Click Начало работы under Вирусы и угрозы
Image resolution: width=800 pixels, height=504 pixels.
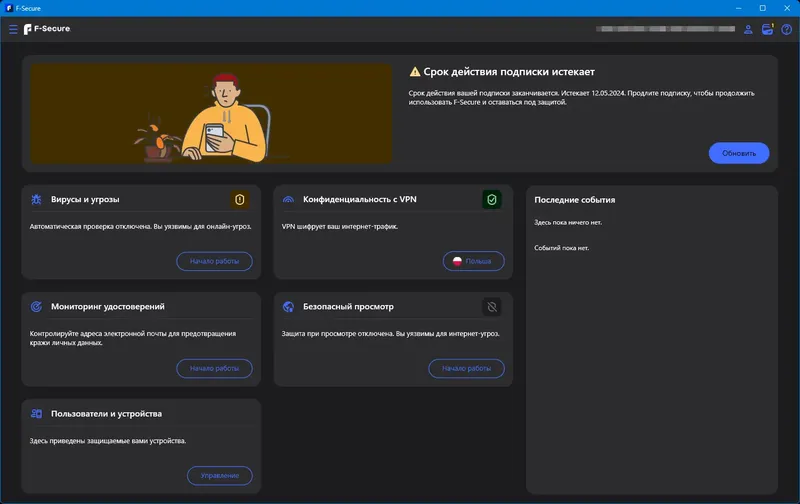click(214, 261)
